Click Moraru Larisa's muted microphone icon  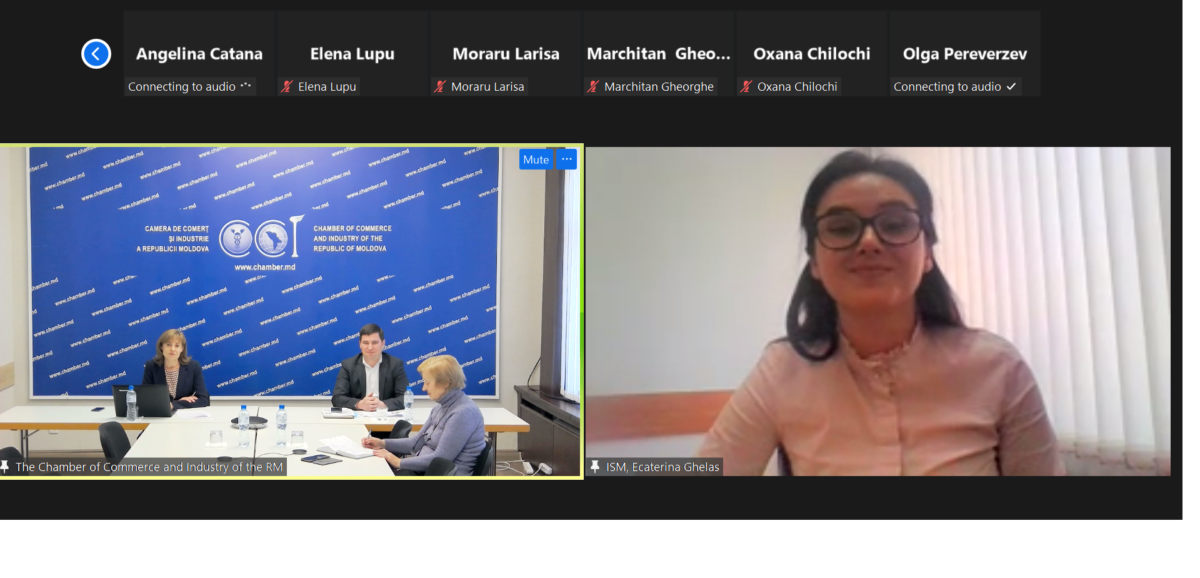click(440, 87)
